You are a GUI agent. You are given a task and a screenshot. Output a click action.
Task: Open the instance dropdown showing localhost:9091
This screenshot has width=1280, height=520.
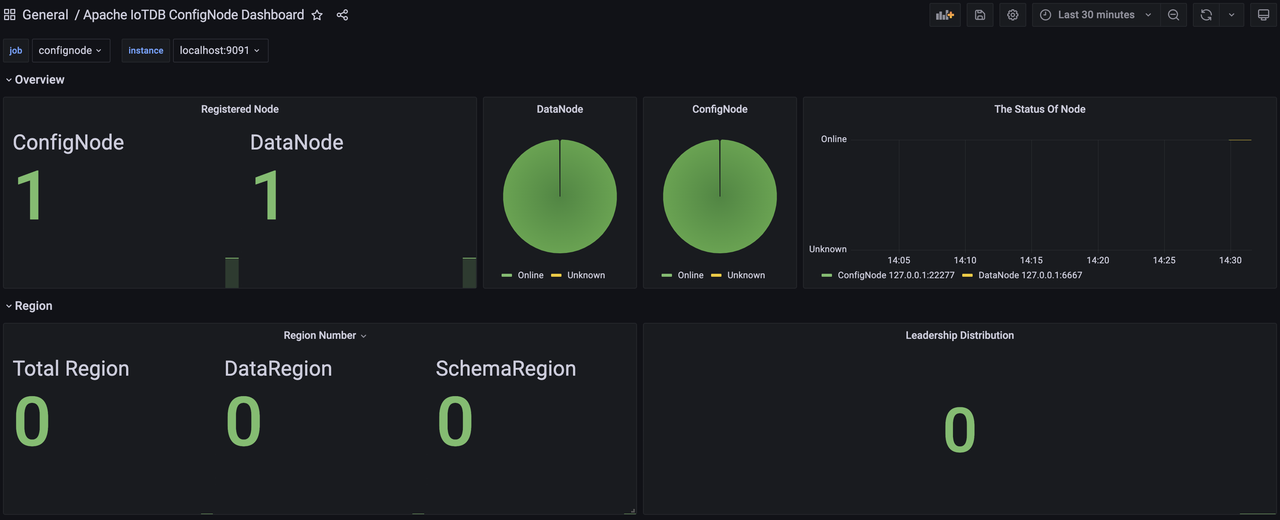point(220,50)
